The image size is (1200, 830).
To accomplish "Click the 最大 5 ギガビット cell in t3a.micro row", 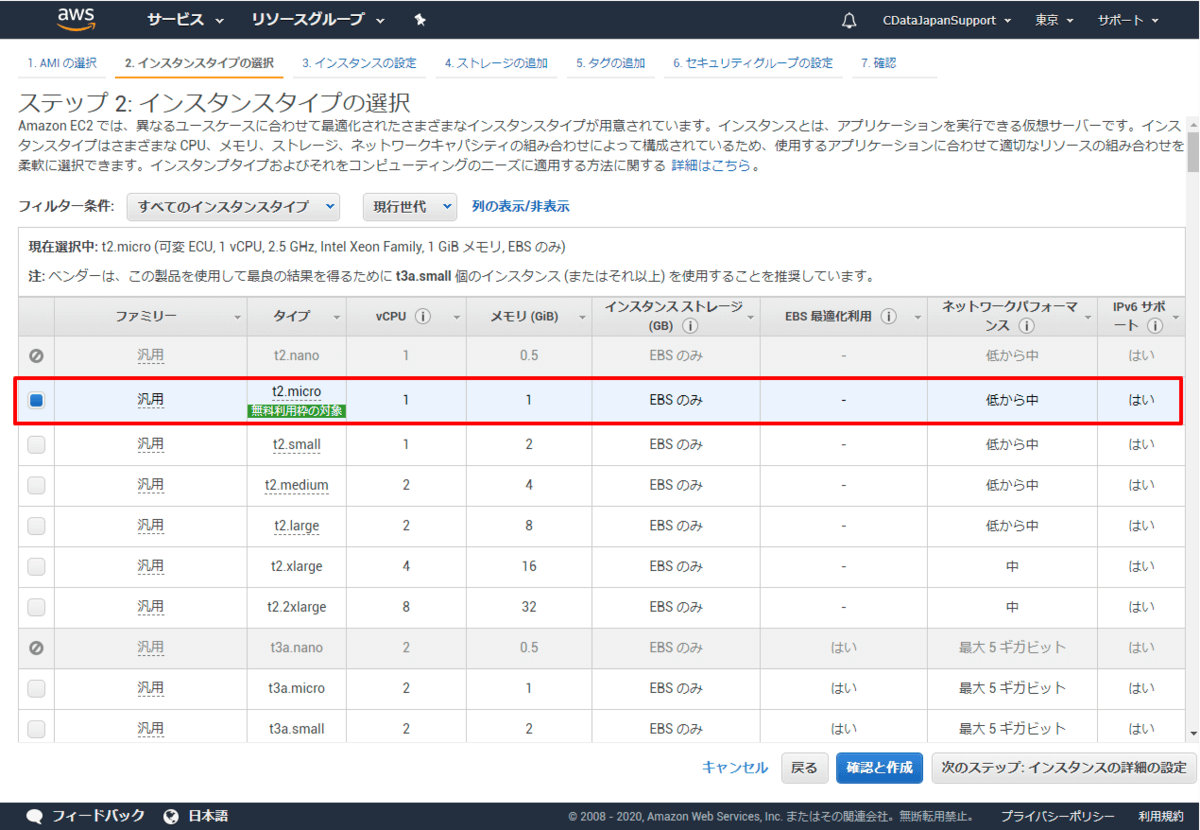I will (x=1012, y=688).
